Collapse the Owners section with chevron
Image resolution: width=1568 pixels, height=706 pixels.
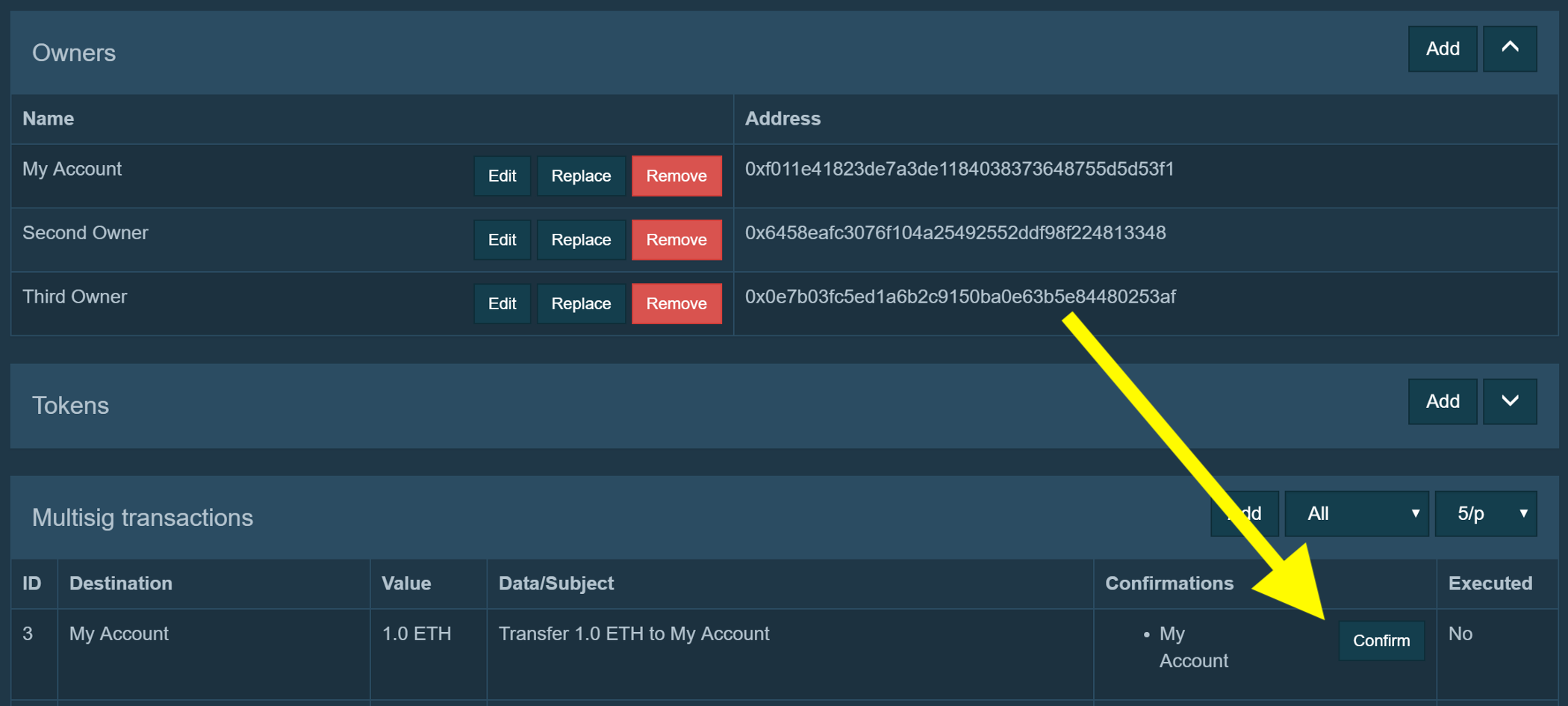(x=1509, y=49)
